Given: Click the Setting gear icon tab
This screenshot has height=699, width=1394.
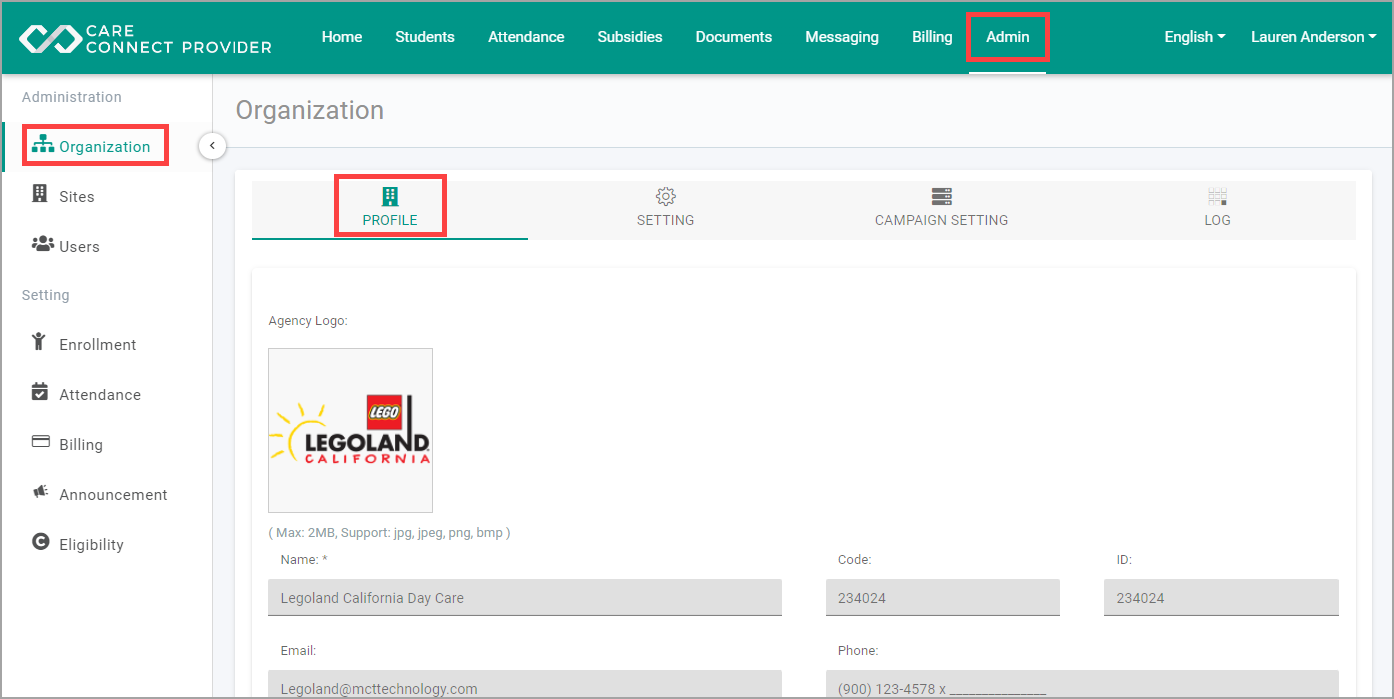Looking at the screenshot, I should (665, 196).
